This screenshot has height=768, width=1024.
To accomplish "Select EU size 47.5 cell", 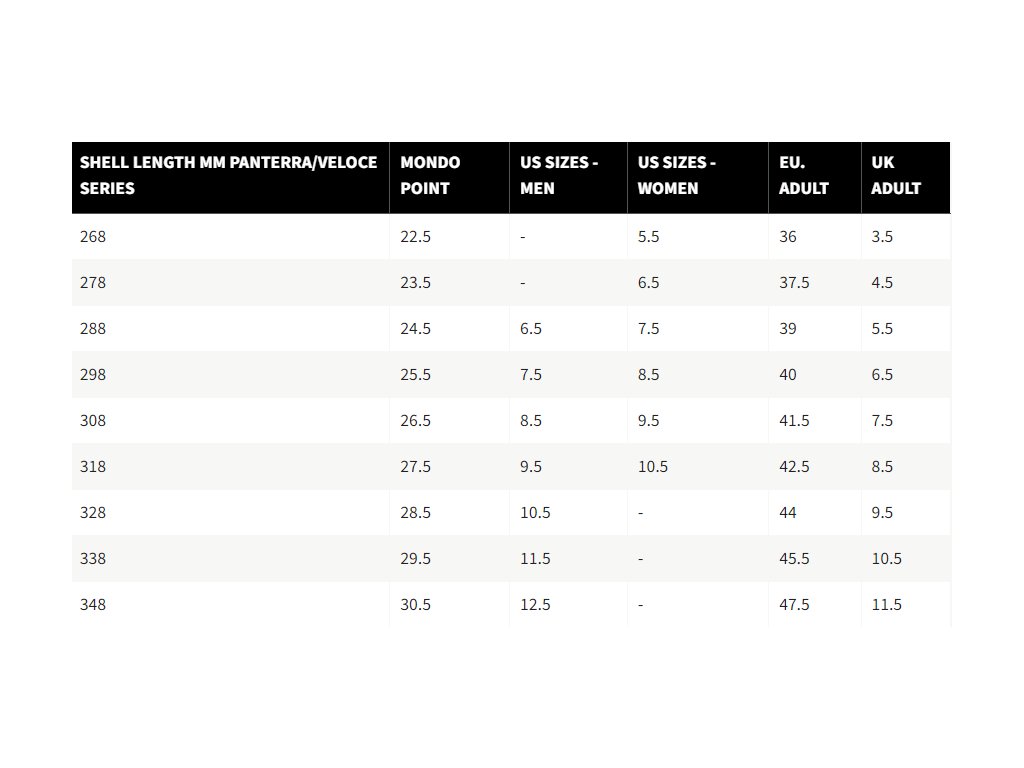I will click(x=794, y=605).
